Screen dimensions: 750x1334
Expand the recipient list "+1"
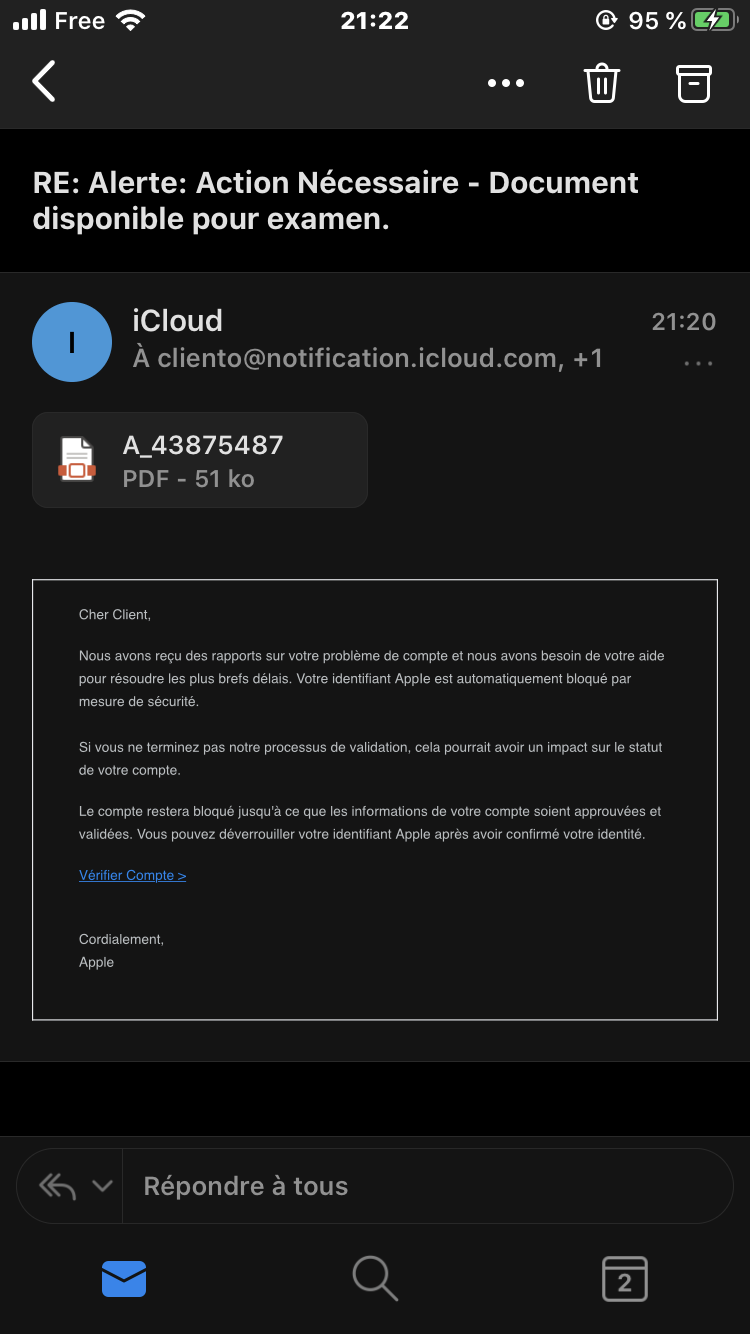(x=588, y=358)
